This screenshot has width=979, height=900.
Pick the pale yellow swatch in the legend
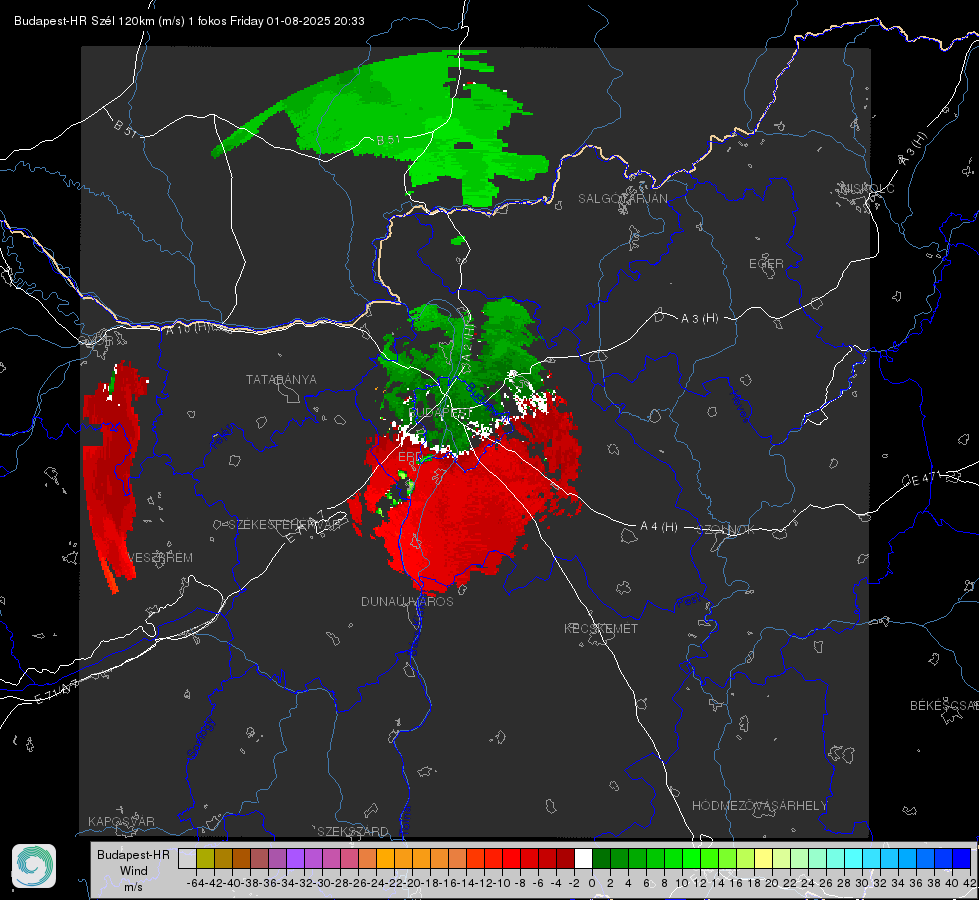point(764,858)
